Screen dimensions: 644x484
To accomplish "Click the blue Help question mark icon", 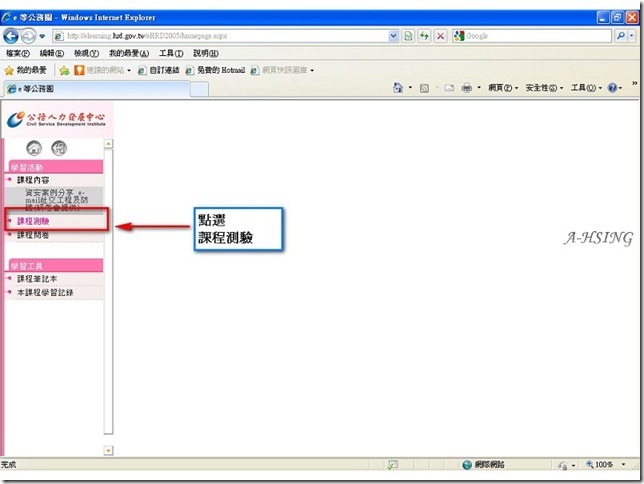I will (612, 88).
